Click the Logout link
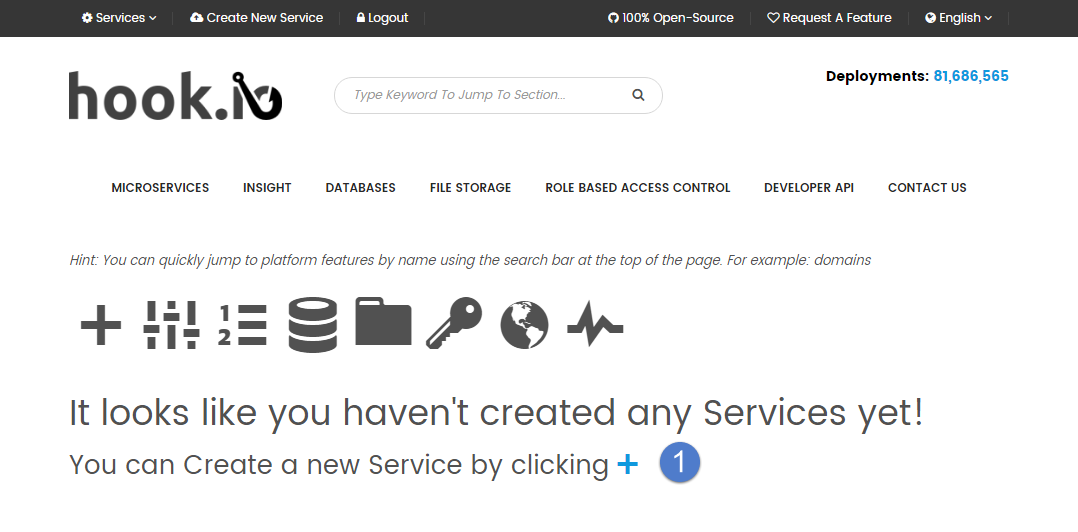The height and width of the screenshot is (532, 1078). tap(382, 18)
